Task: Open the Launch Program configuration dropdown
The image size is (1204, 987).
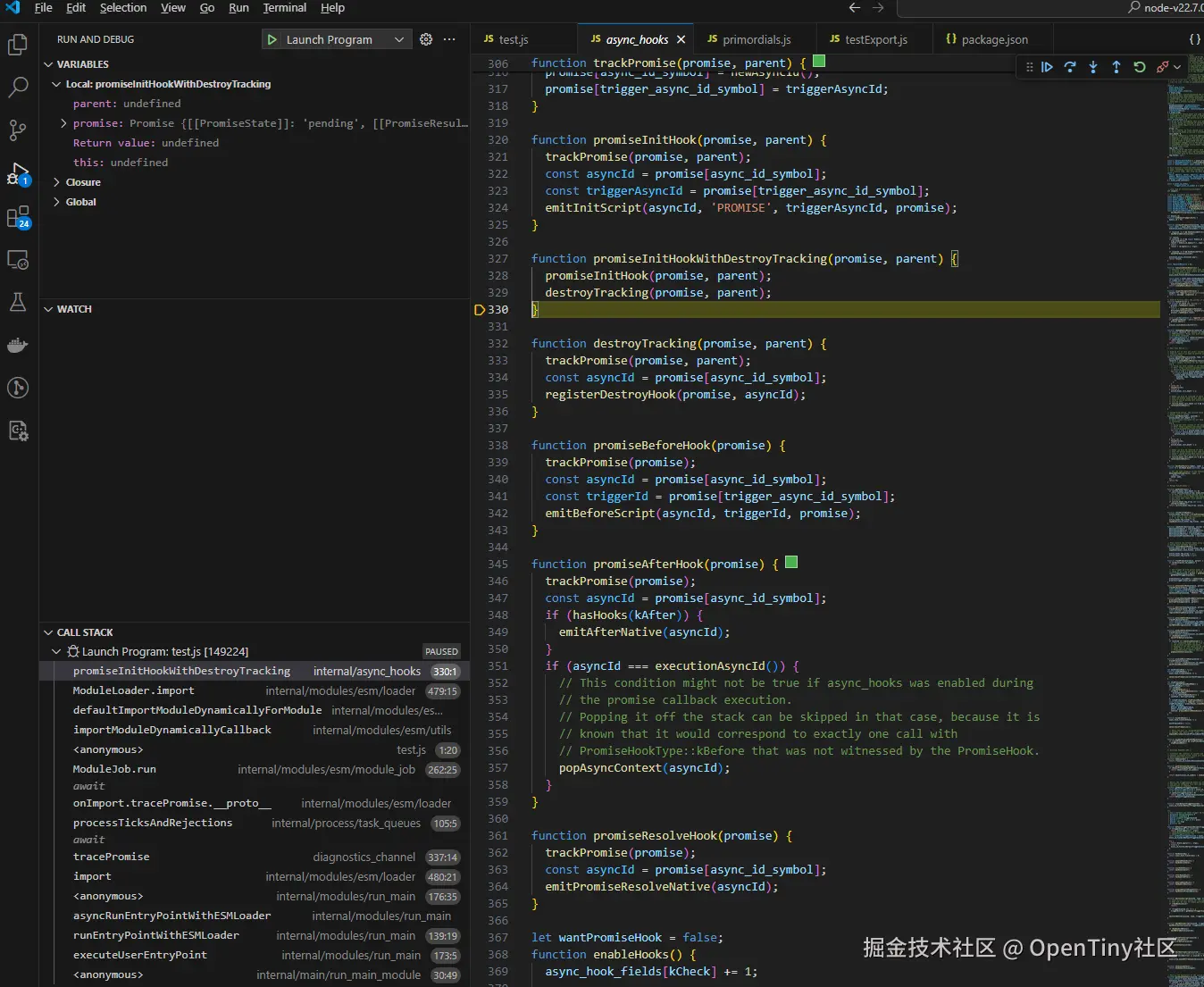Action: 398,39
